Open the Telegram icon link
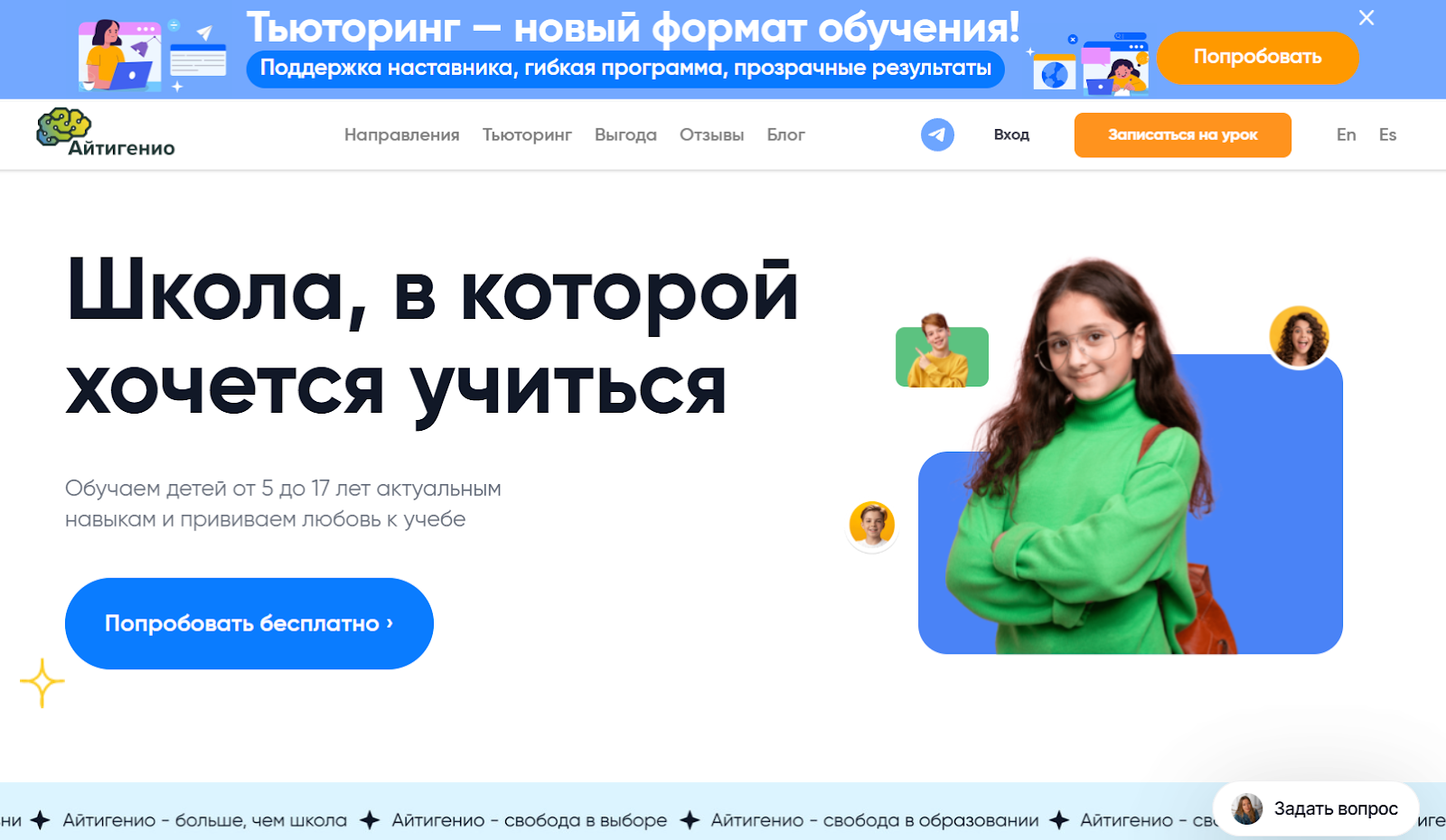Screen dimensions: 1446x840 (937, 135)
